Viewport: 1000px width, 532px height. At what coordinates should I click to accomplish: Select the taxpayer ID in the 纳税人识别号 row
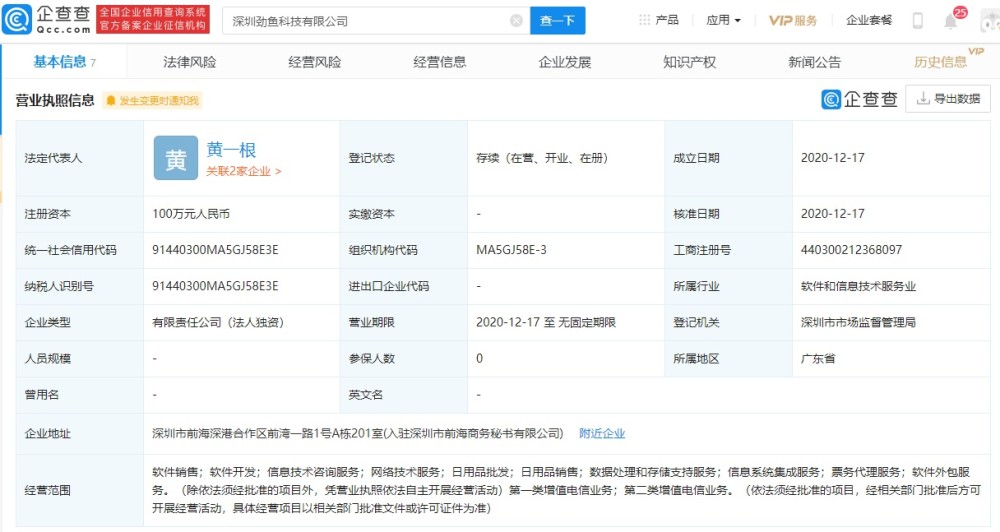point(215,286)
